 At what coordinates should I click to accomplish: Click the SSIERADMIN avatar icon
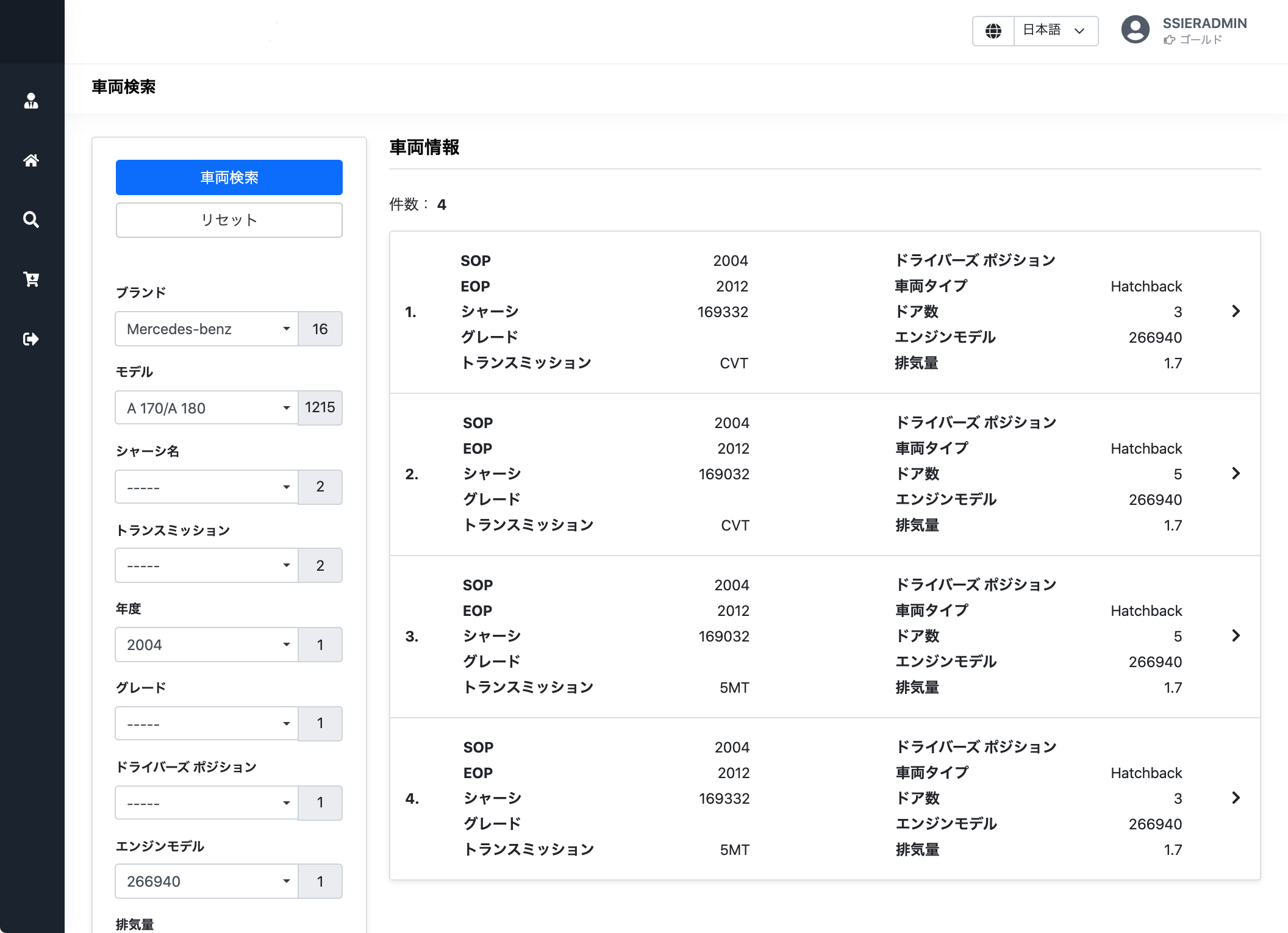click(1135, 29)
